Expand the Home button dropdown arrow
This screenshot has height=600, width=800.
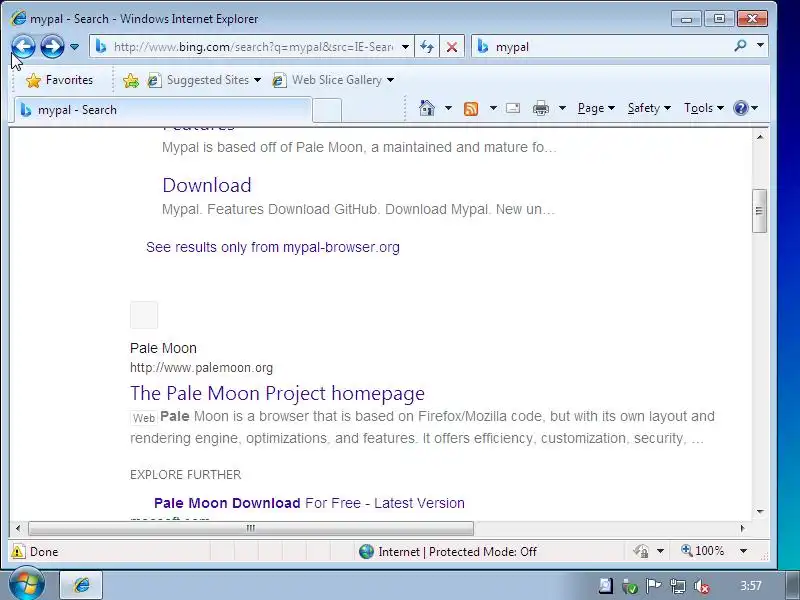tap(448, 108)
